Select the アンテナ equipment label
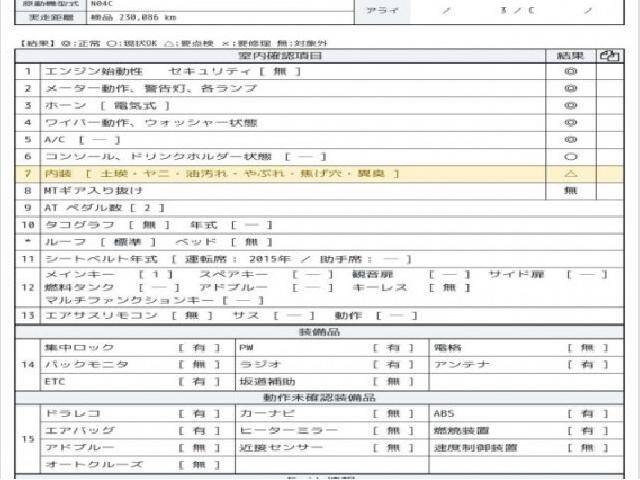 coord(461,364)
